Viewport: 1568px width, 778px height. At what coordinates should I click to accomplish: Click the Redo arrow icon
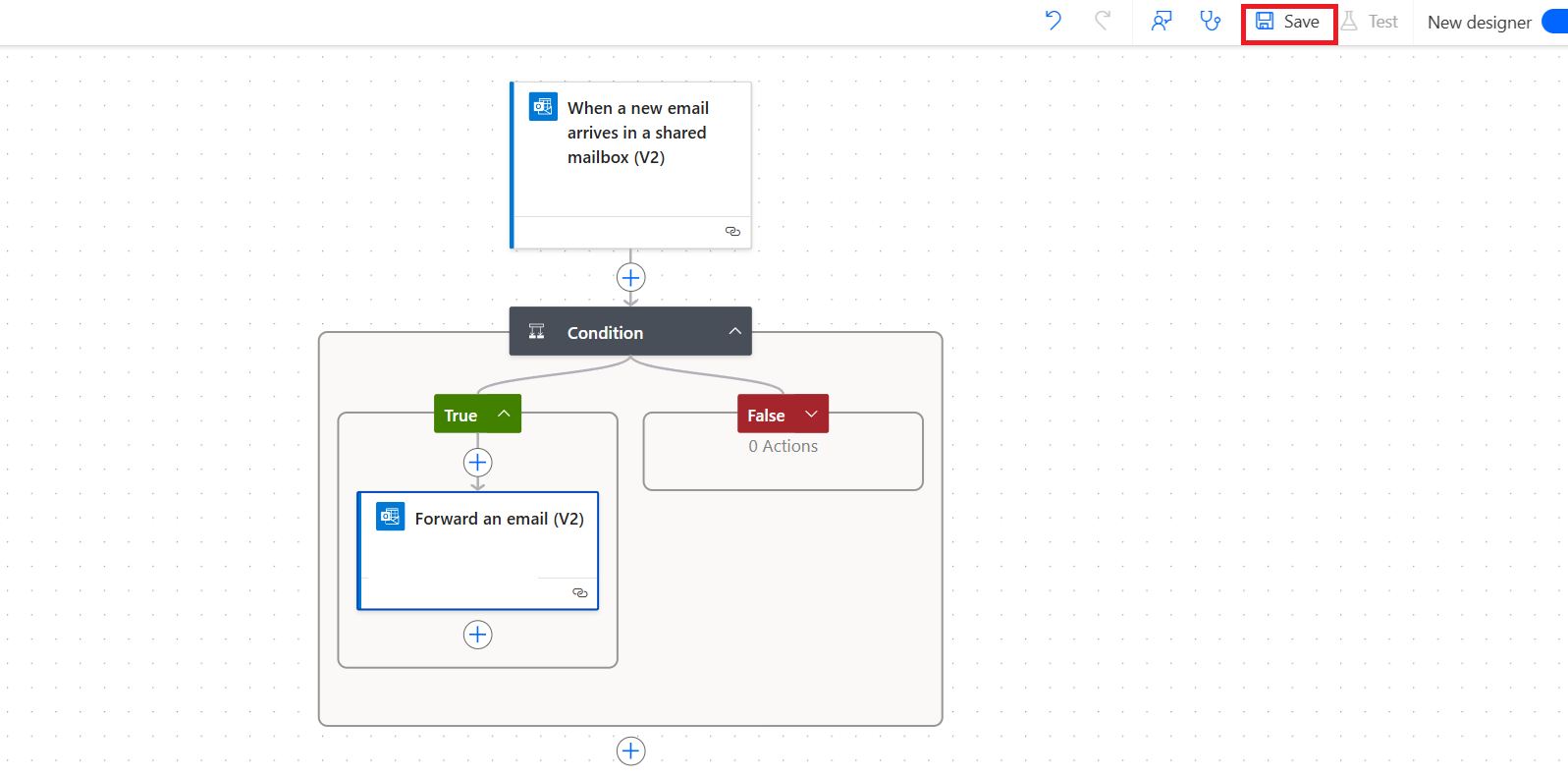coord(1103,21)
